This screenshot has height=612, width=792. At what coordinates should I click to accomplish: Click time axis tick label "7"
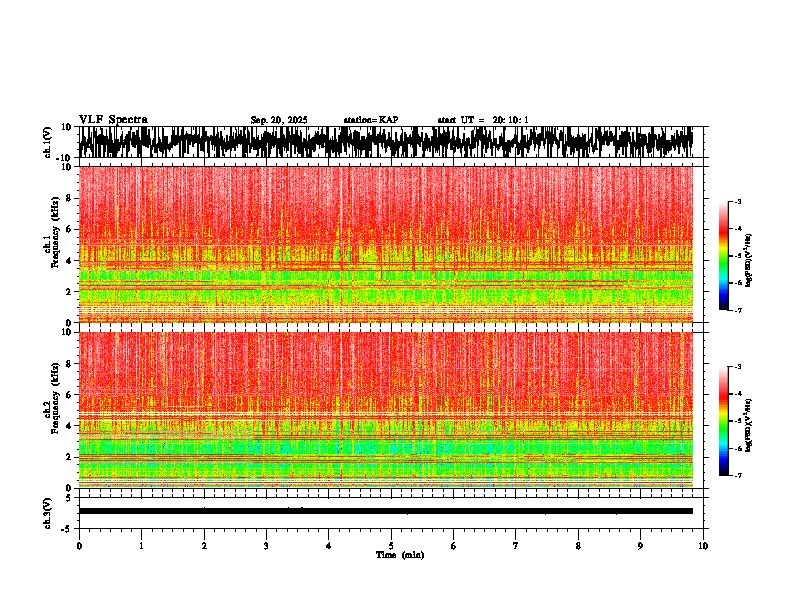516,546
